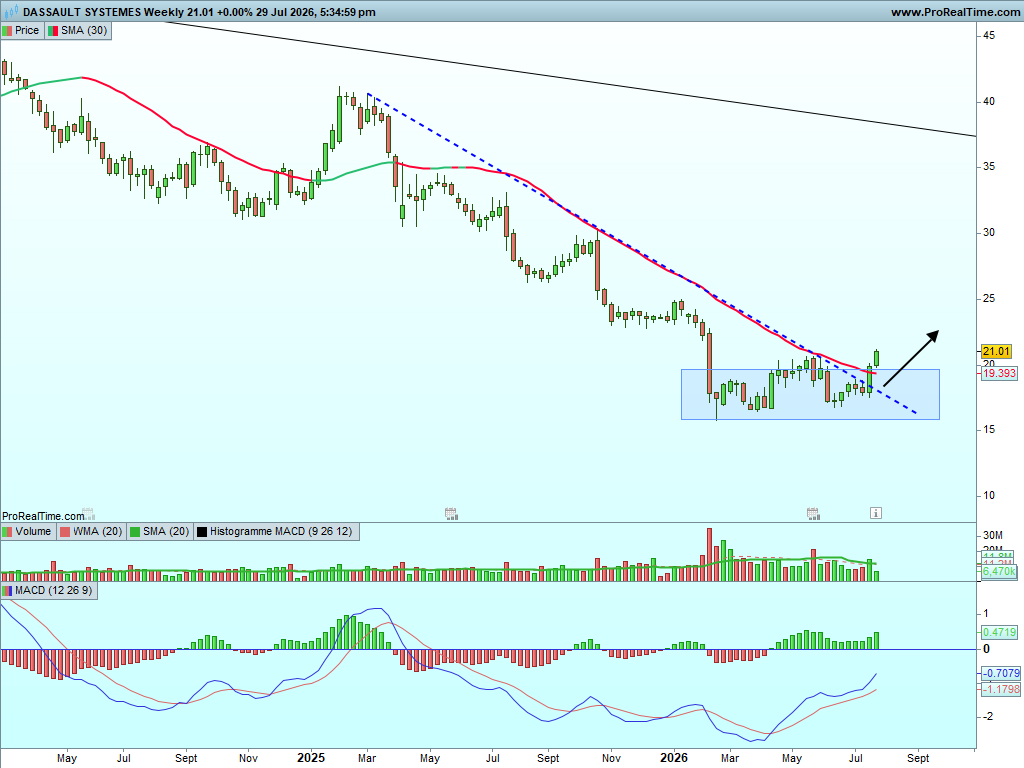Click the last green MACD histogram bar

pos(876,641)
